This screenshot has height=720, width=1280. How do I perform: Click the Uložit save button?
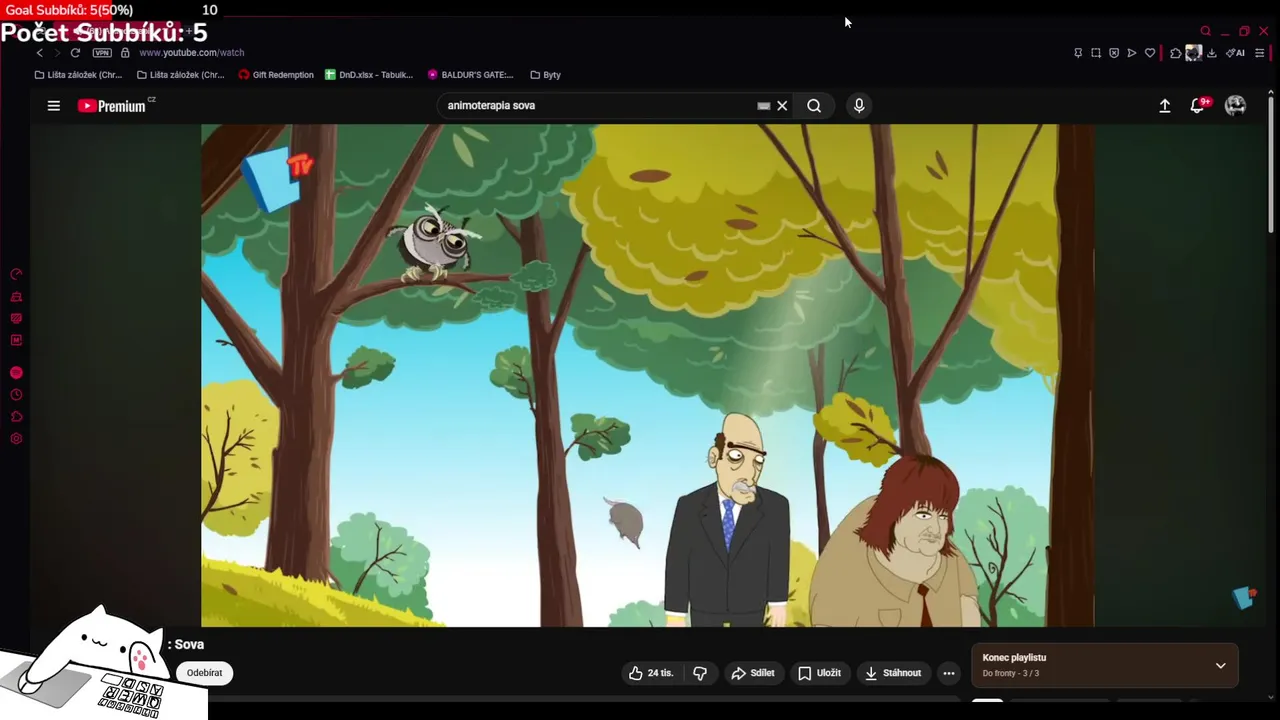click(819, 673)
